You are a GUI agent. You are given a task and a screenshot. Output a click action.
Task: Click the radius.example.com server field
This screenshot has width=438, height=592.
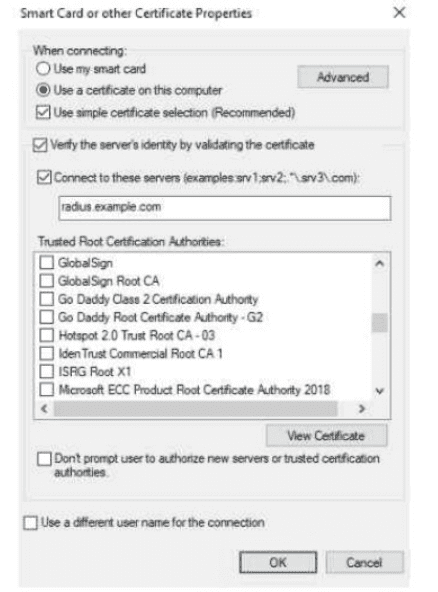pos(225,208)
